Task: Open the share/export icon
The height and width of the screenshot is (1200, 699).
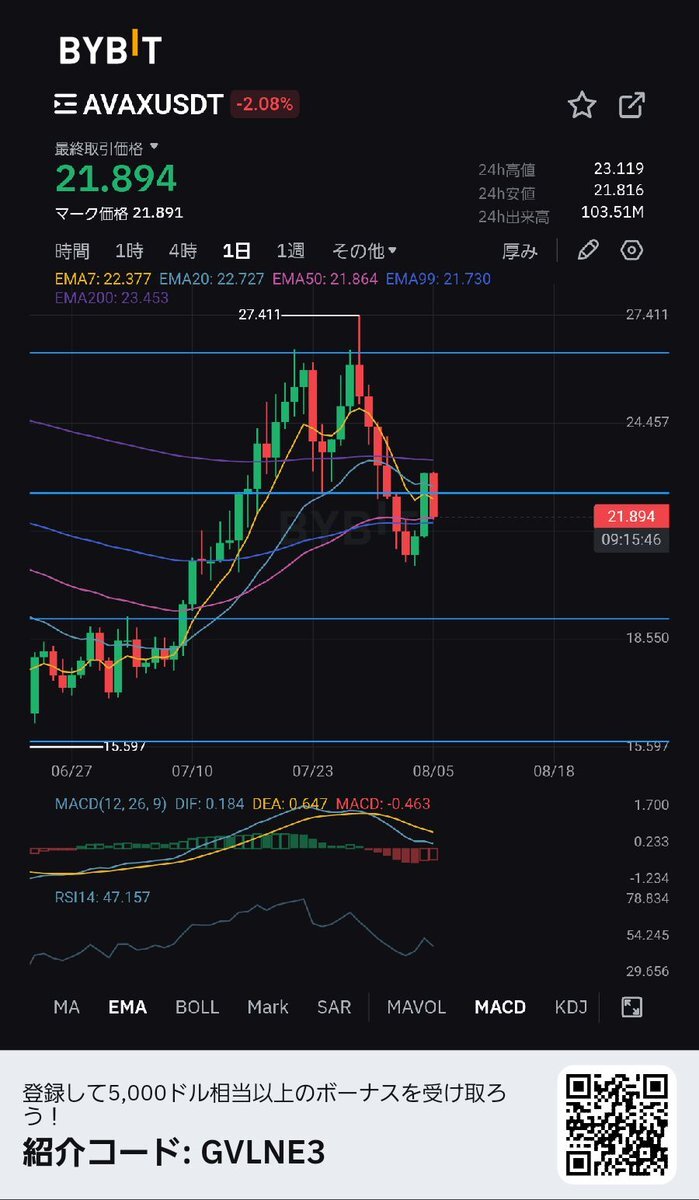Action: coord(632,105)
